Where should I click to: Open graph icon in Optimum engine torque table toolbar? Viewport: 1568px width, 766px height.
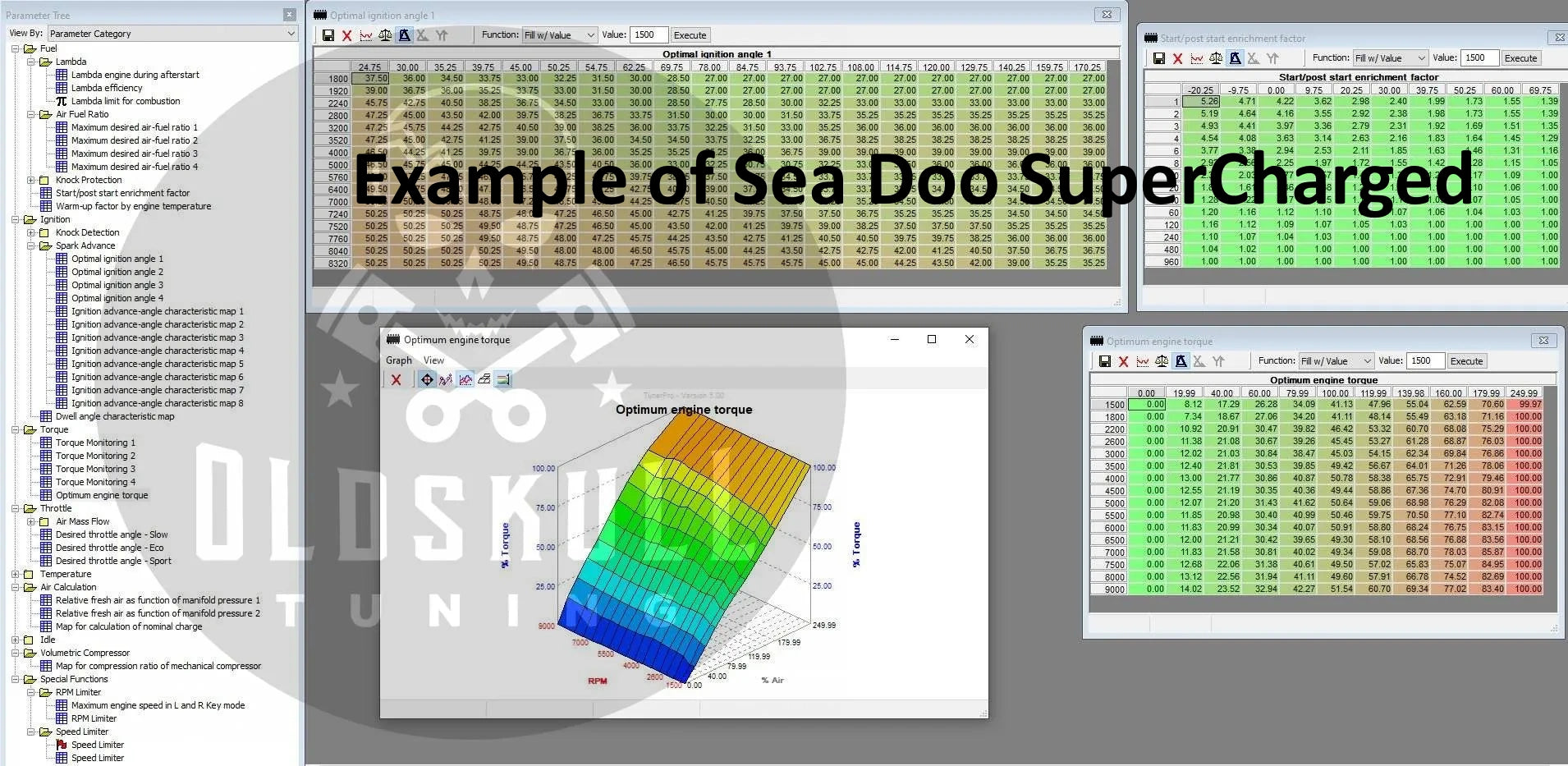click(x=1143, y=361)
